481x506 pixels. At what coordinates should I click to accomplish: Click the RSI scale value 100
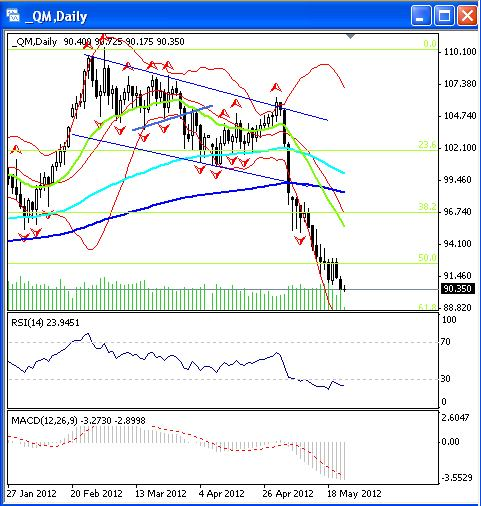(x=449, y=319)
